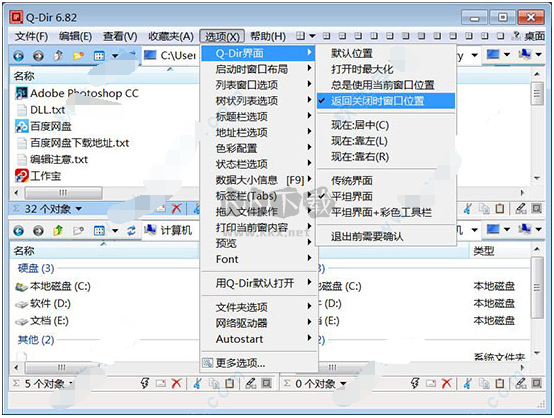
Task: Open 收藏夹(A) menu
Action: pos(171,36)
